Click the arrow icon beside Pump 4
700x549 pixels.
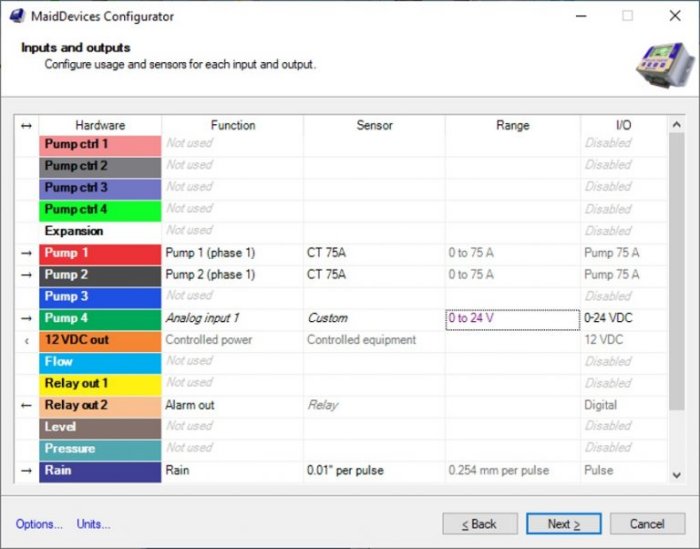coord(27,318)
